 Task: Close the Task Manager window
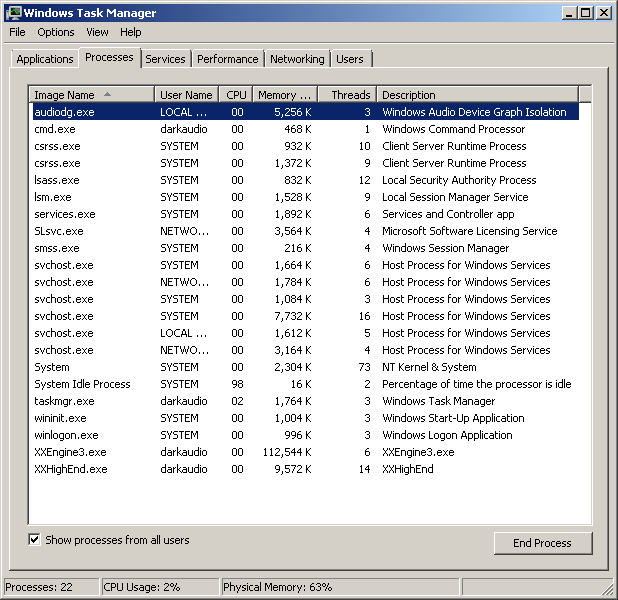pyautogui.click(x=603, y=13)
